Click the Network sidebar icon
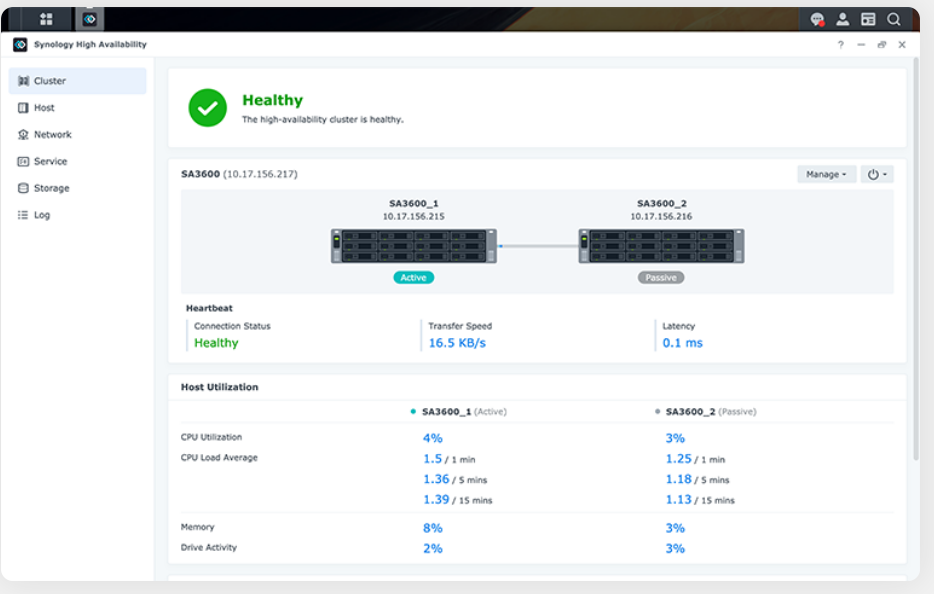 [x=23, y=135]
